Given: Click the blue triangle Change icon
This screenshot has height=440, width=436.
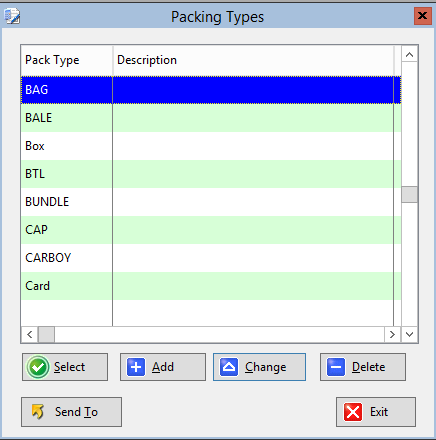Looking at the screenshot, I should (229, 367).
